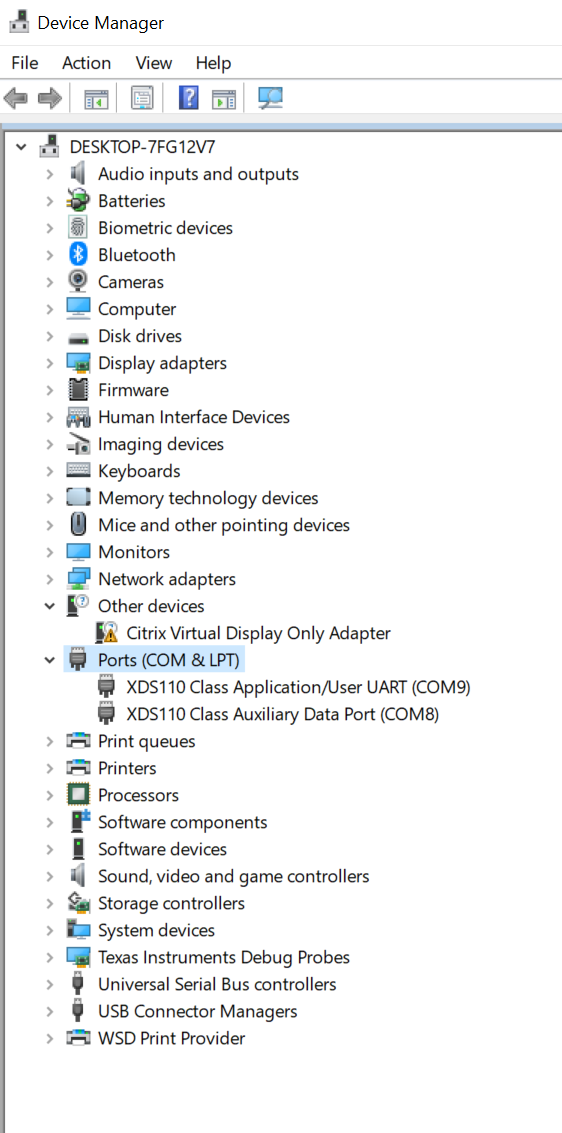Open Properties toolbar icon
The width and height of the screenshot is (562, 1133).
click(x=142, y=98)
